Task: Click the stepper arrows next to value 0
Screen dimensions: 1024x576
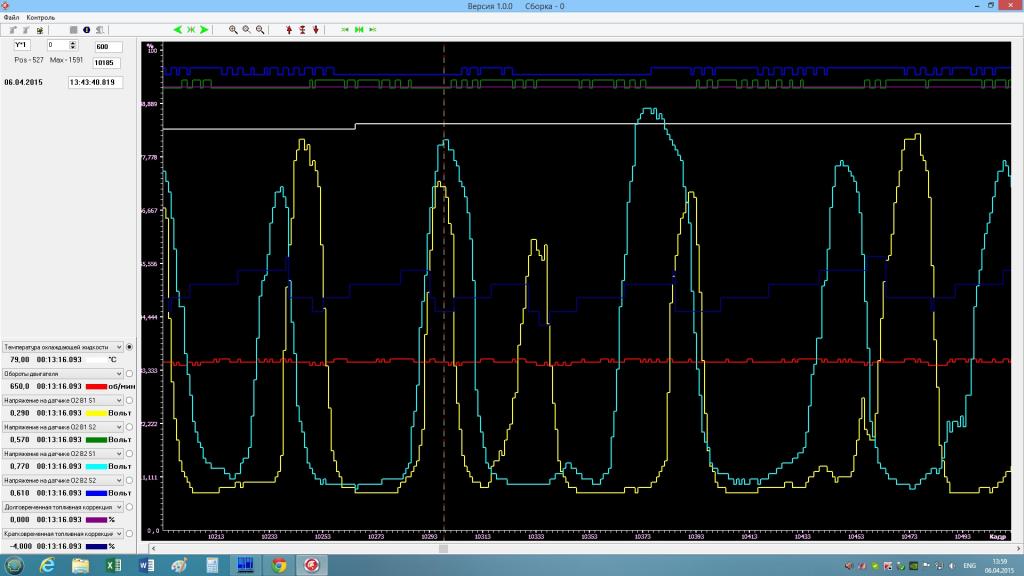Action: 73,45
